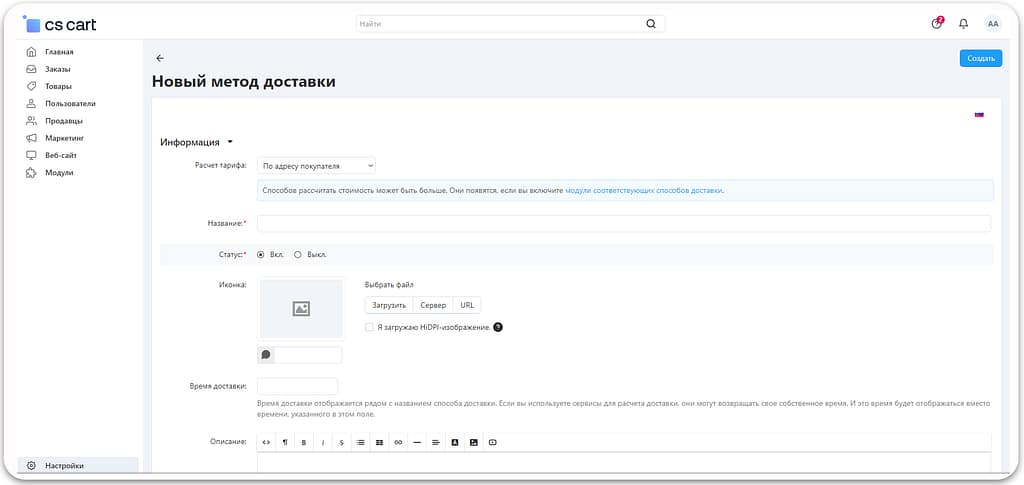Open the 'Расчет тарифа' dropdown
This screenshot has height=485, width=1024.
coord(316,166)
